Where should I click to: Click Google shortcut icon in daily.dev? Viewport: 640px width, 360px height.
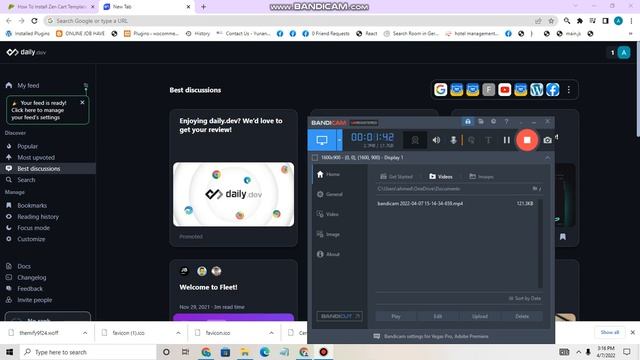pyautogui.click(x=440, y=89)
